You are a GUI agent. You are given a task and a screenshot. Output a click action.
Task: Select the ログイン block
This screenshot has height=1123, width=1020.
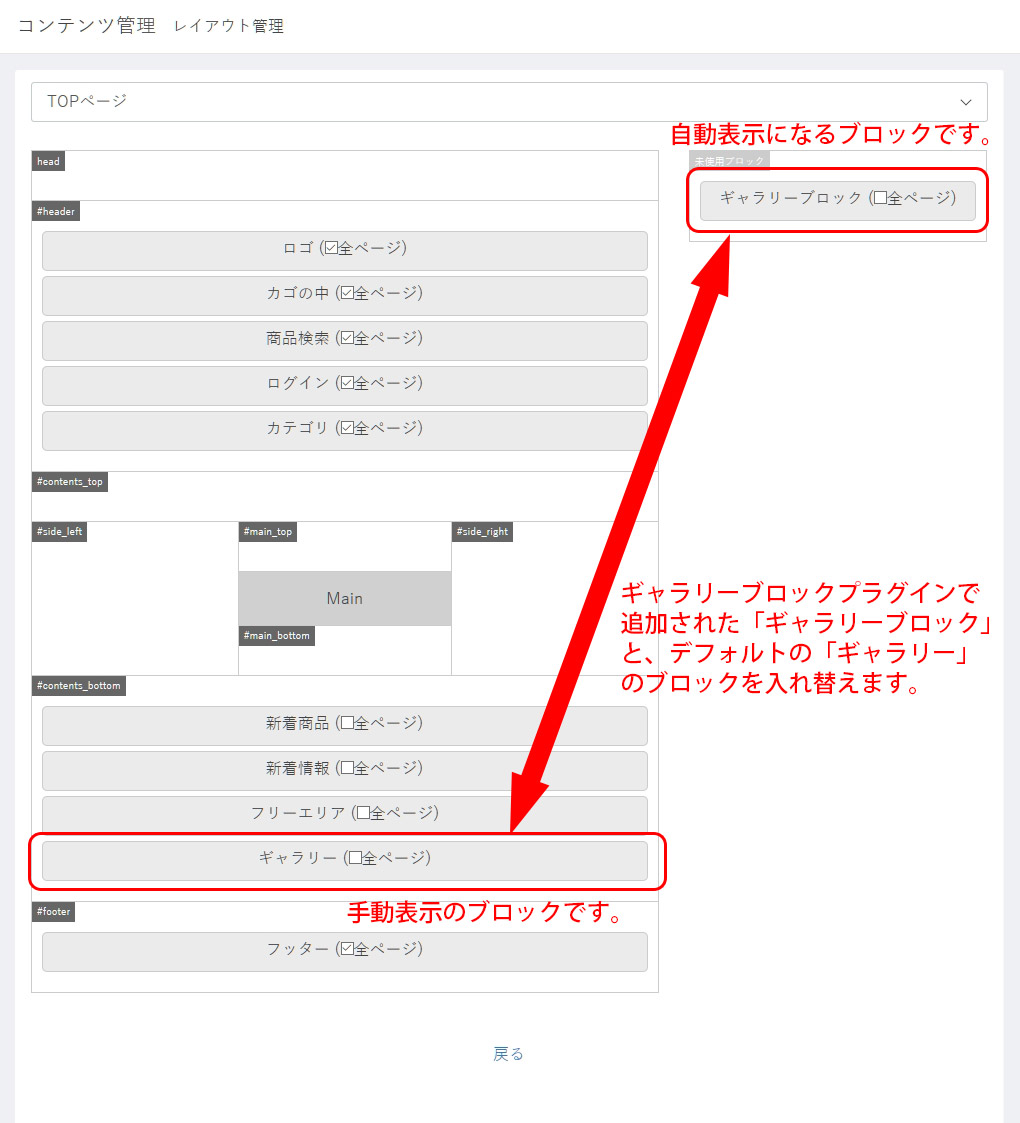(345, 386)
